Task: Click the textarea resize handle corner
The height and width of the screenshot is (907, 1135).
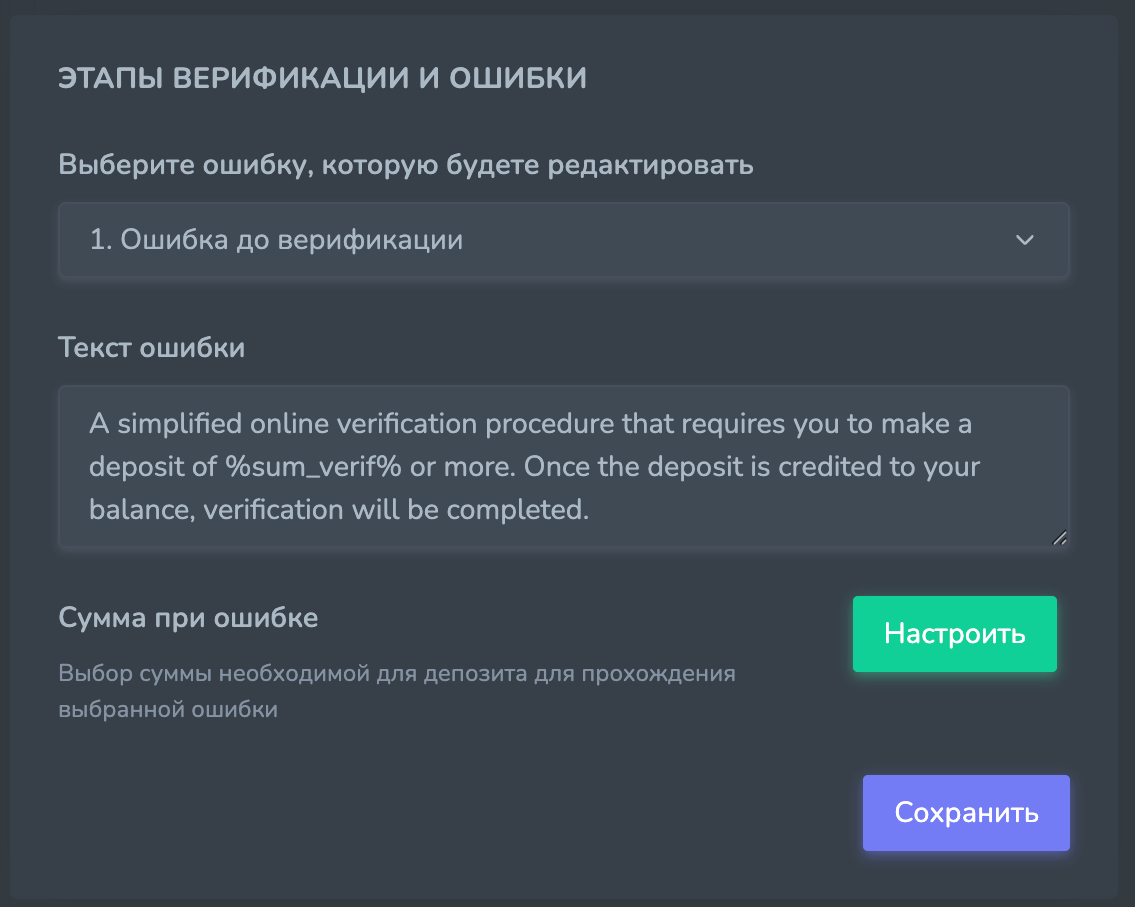Action: click(x=1060, y=538)
